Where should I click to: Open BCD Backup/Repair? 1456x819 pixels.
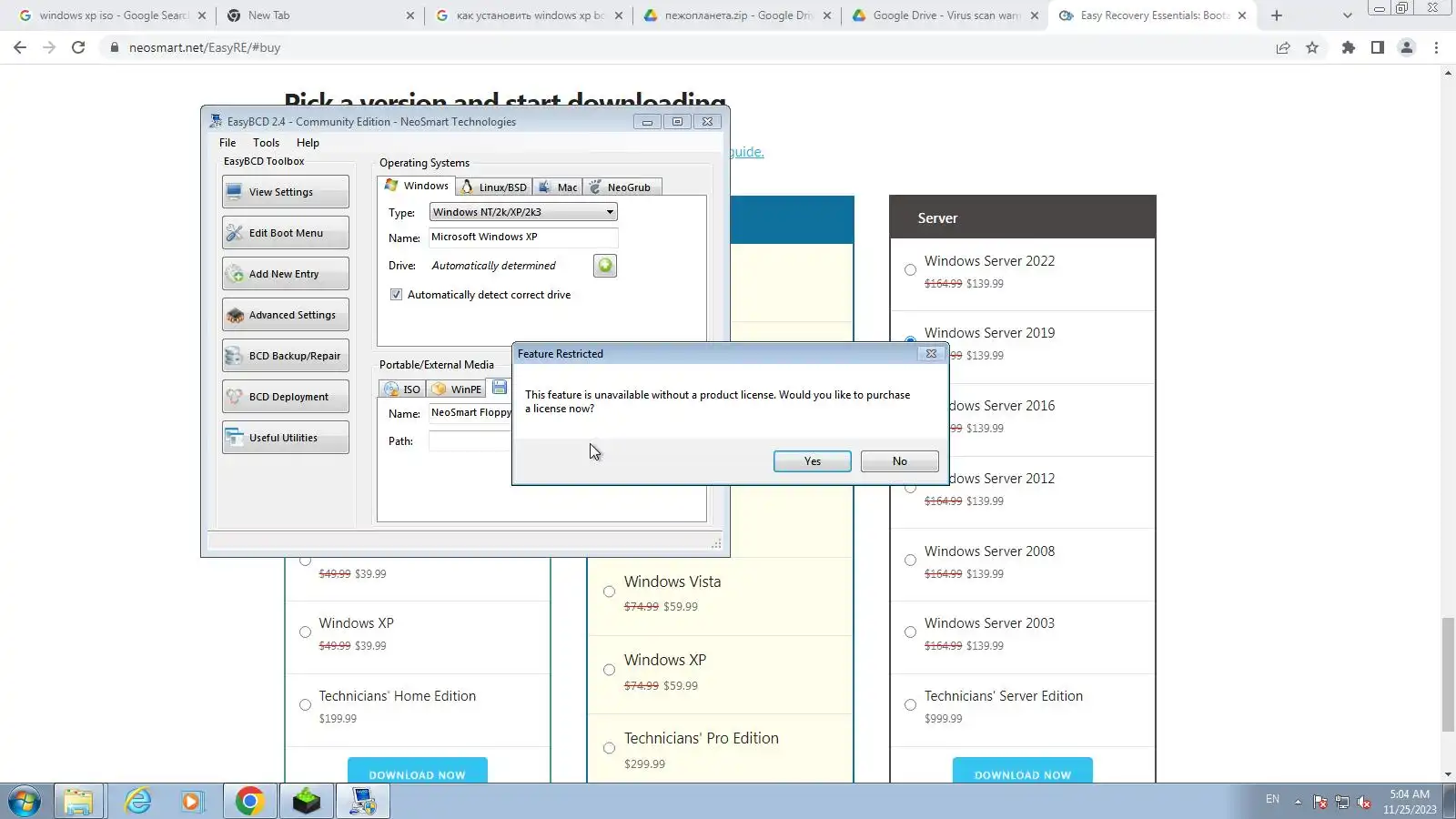[286, 356]
